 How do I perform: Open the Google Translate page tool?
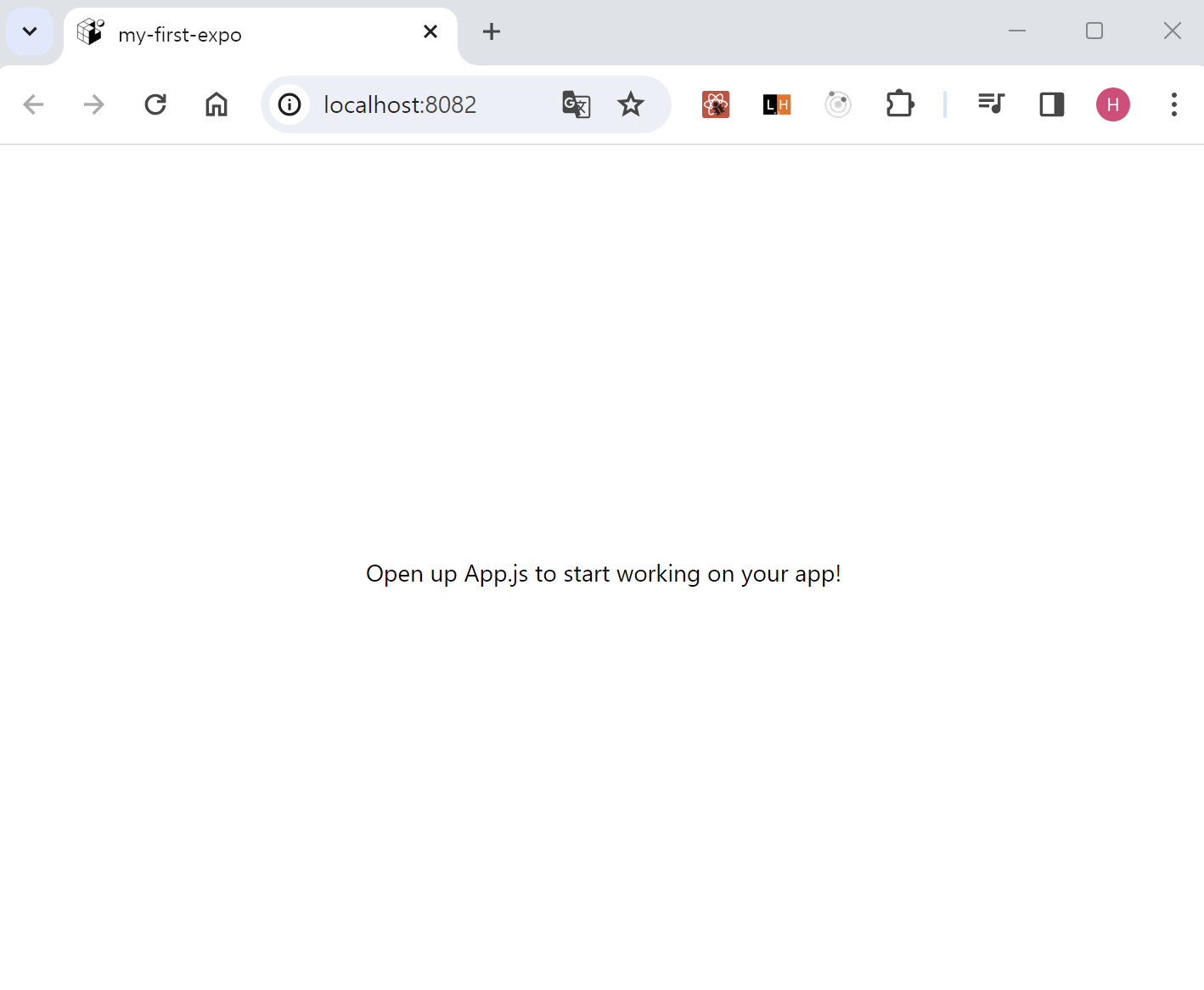[576, 104]
